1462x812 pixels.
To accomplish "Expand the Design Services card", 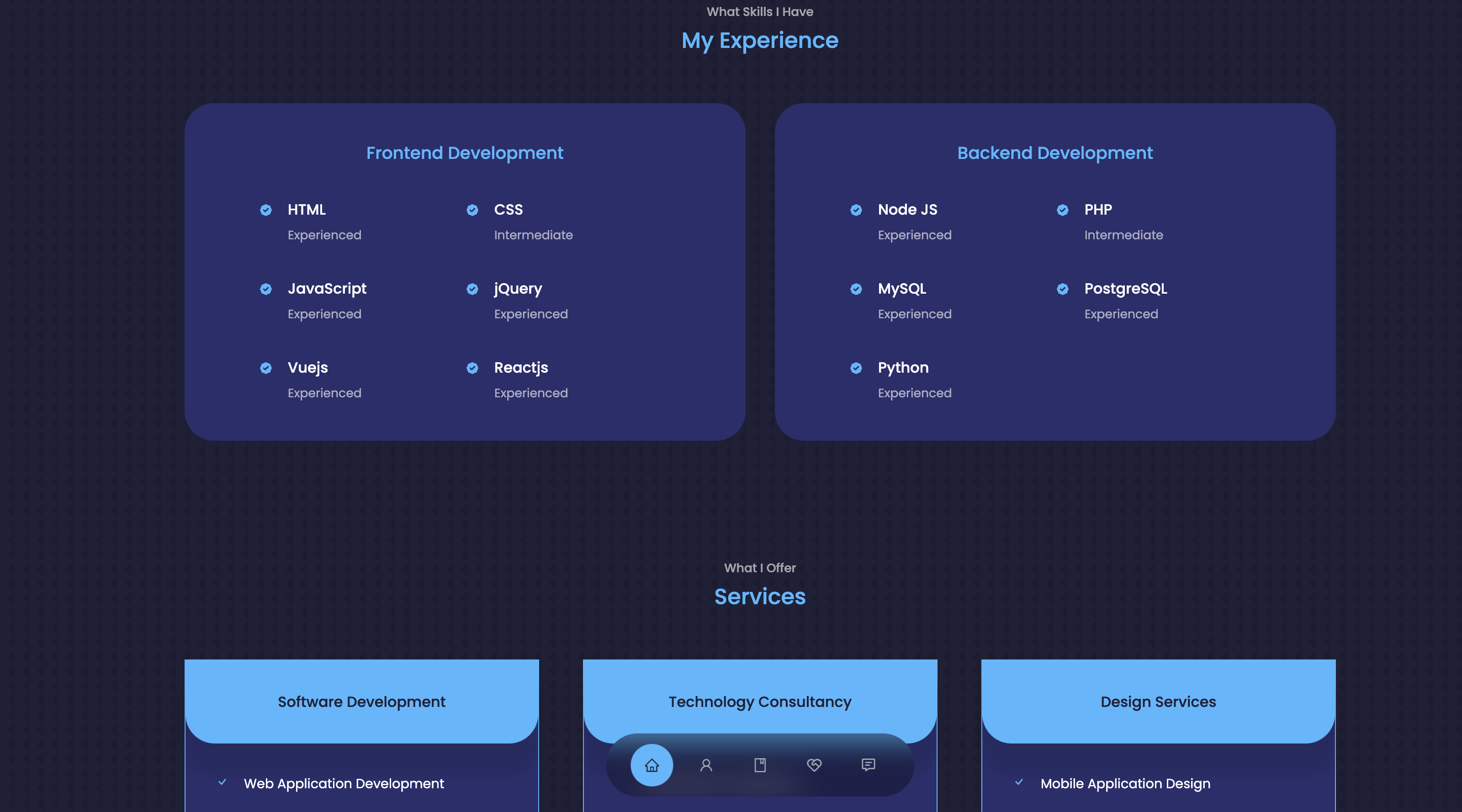I will tap(1158, 702).
